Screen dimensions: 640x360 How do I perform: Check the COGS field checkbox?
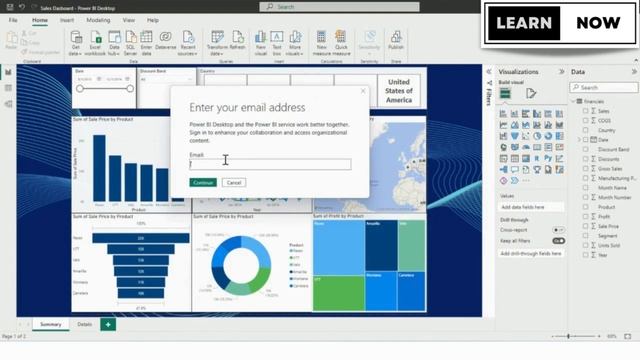pos(585,120)
